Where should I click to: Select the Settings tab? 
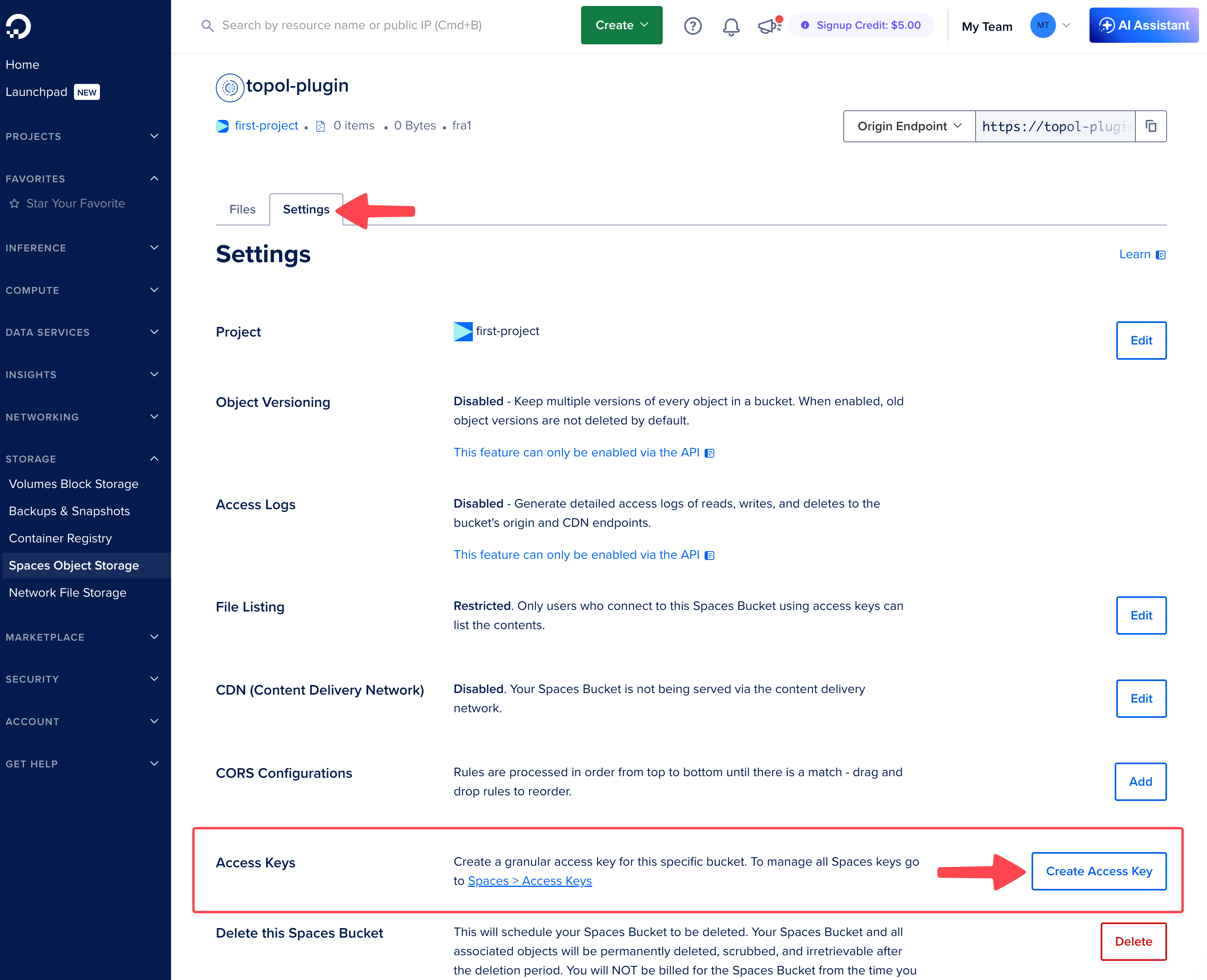point(306,209)
